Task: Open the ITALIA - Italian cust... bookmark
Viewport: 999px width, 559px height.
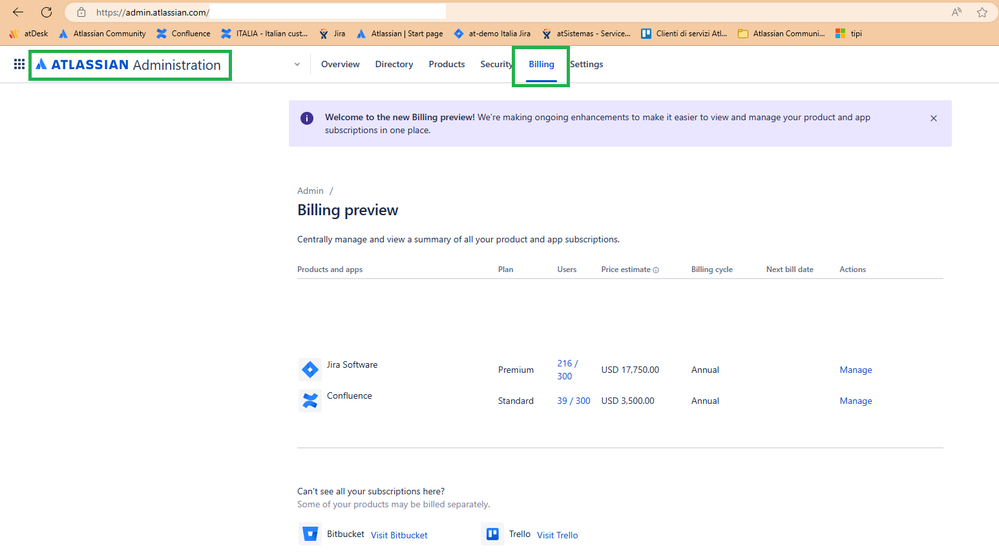Action: (x=264, y=34)
